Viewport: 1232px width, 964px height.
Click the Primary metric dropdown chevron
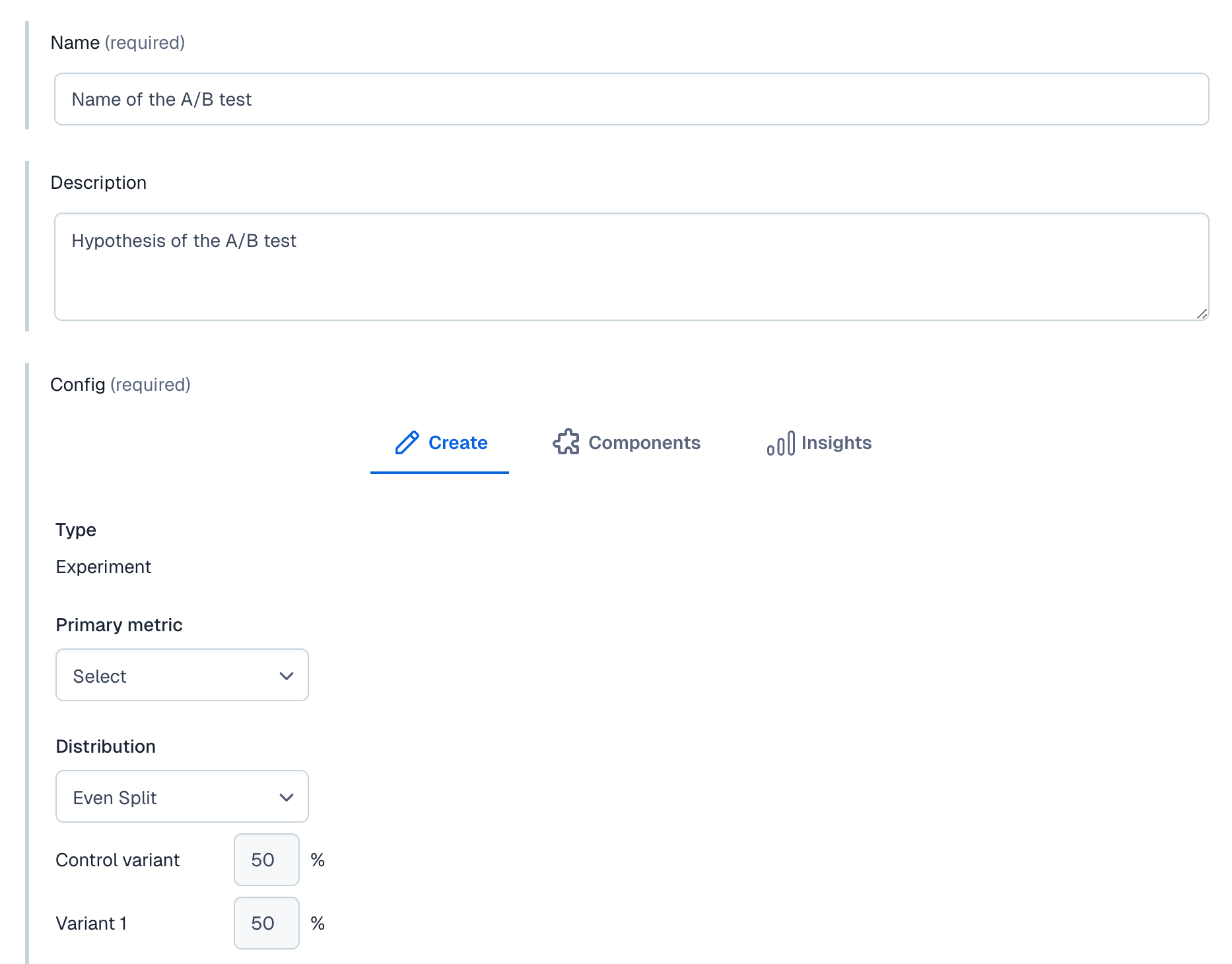(x=286, y=675)
